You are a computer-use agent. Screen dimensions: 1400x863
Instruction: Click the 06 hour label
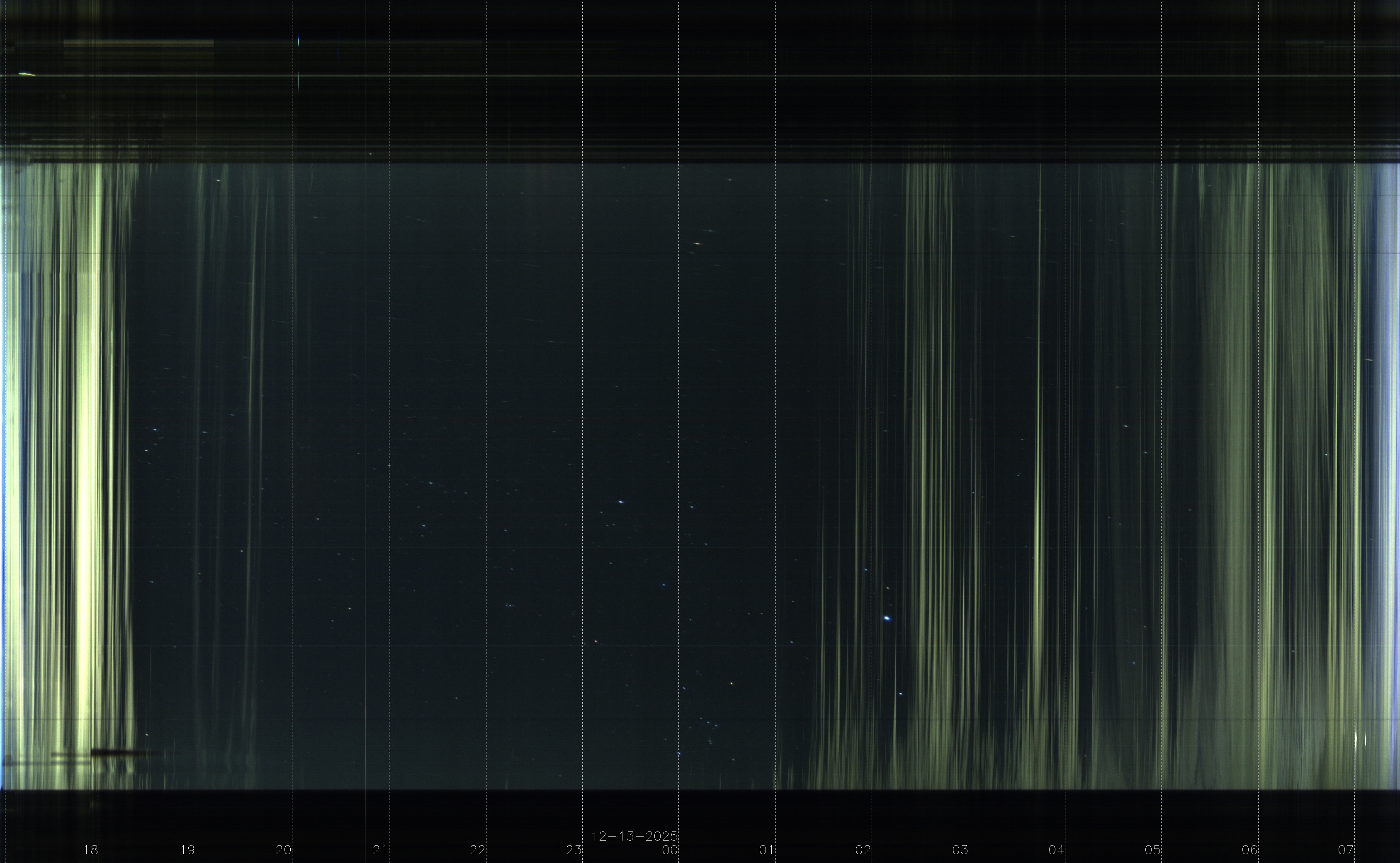coord(1250,850)
